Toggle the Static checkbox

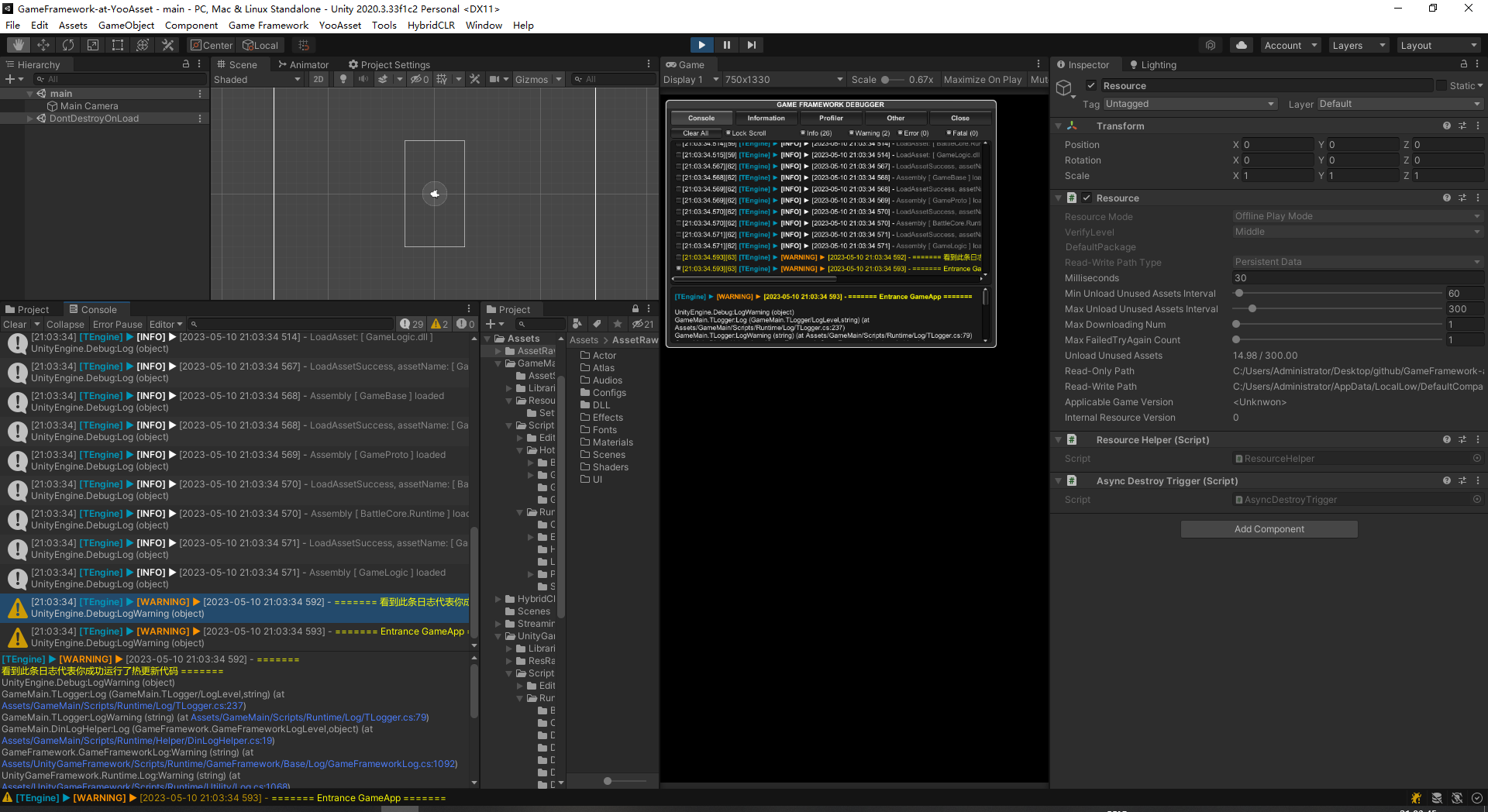(x=1441, y=85)
